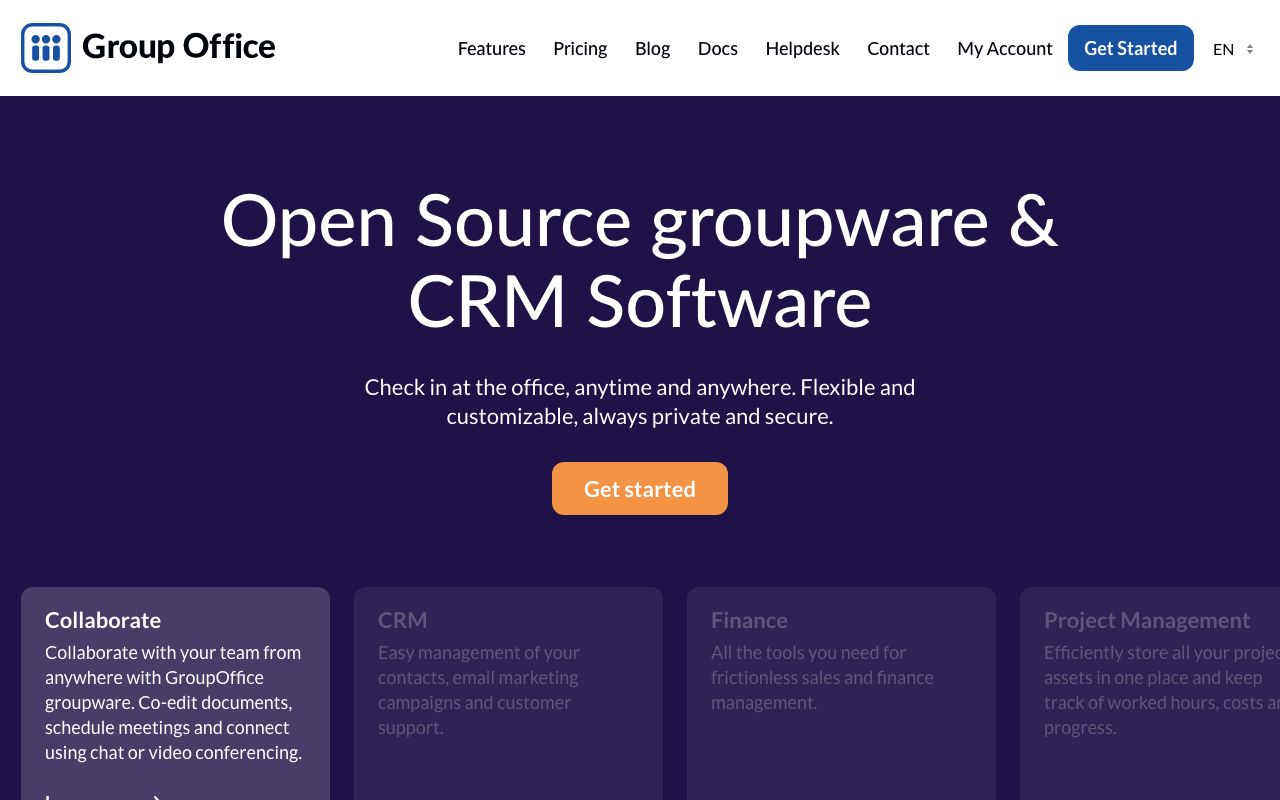Image resolution: width=1280 pixels, height=800 pixels.
Task: Select the Project Management feature card
Action: tap(1150, 693)
